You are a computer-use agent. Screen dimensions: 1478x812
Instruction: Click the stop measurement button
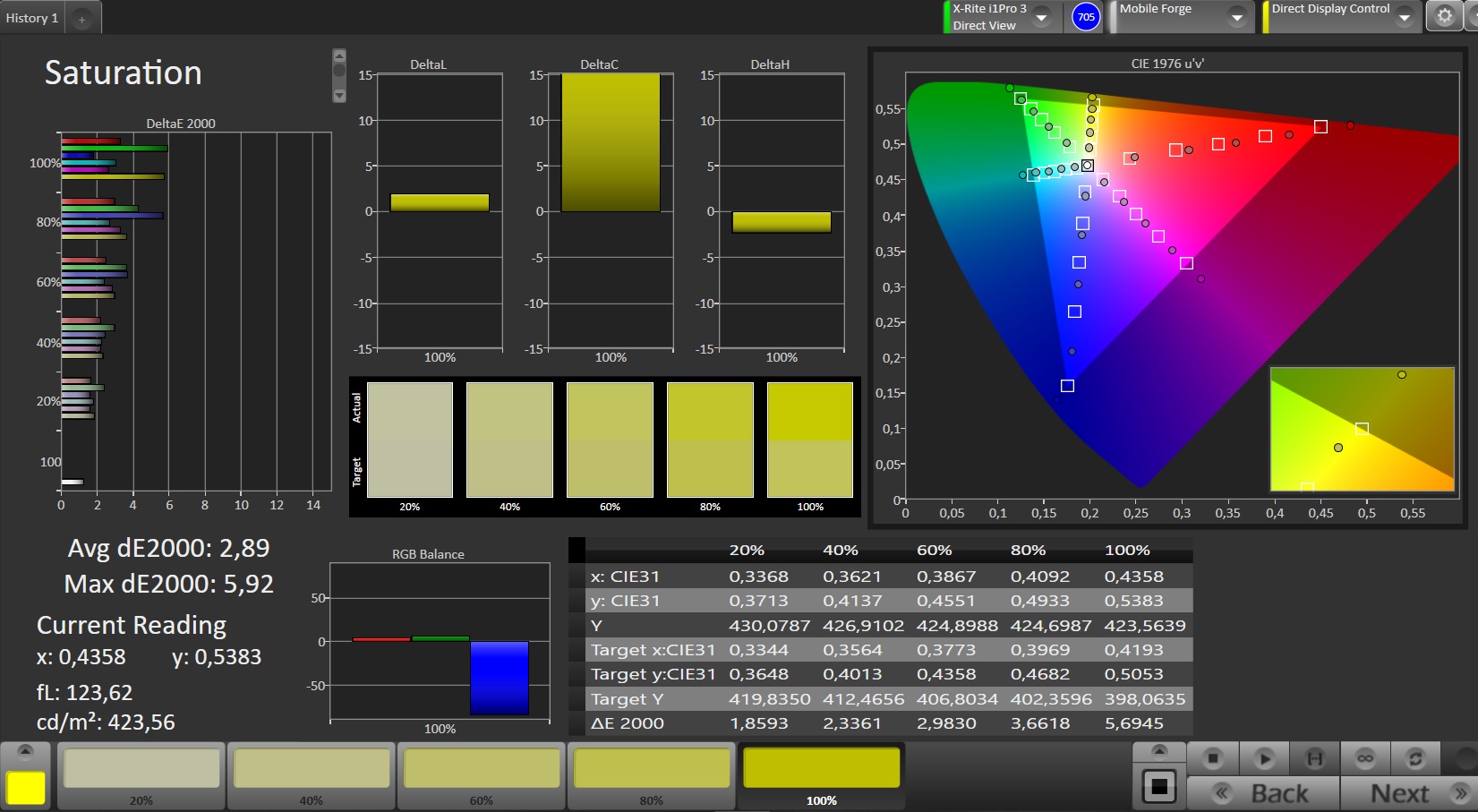(1212, 759)
